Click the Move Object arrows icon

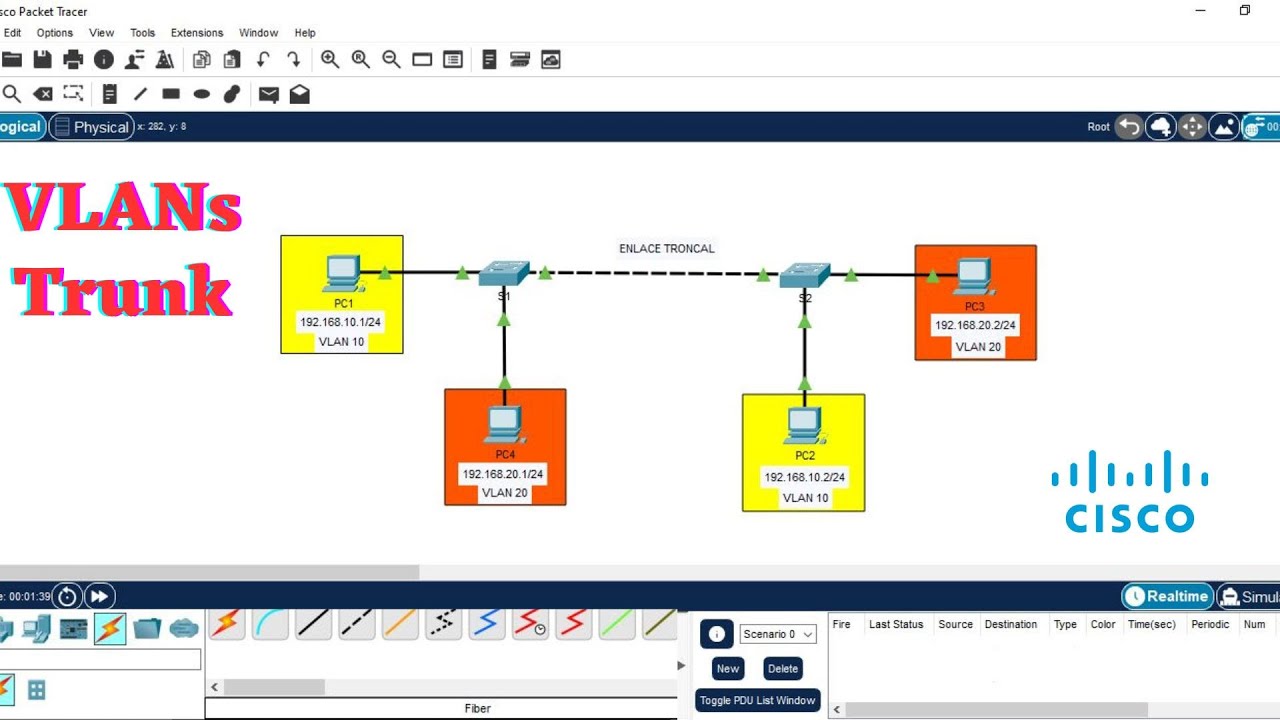pos(1192,127)
